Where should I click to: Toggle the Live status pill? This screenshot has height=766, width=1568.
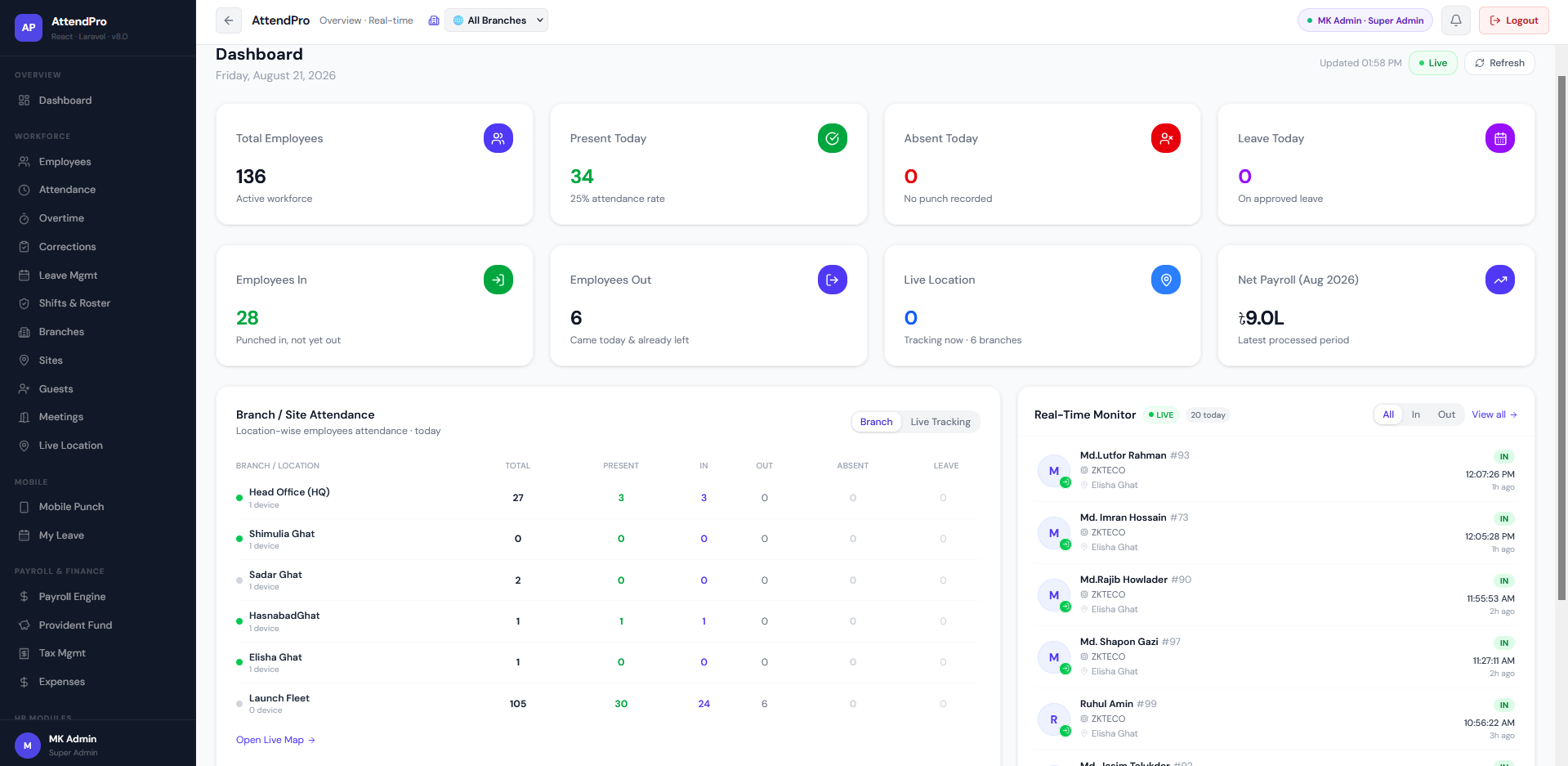coord(1433,63)
